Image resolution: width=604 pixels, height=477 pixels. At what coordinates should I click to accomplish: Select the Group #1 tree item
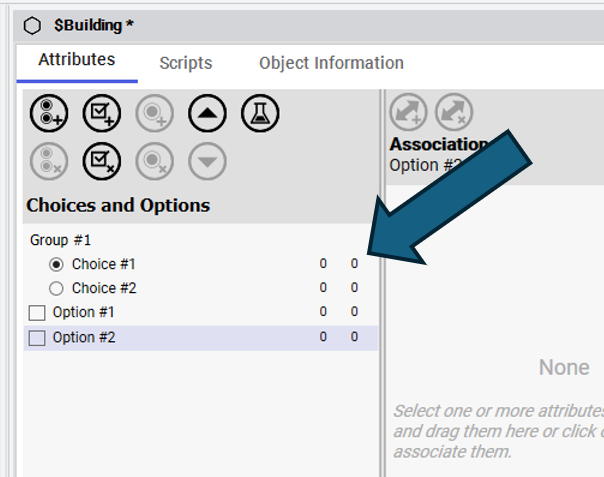pos(60,240)
